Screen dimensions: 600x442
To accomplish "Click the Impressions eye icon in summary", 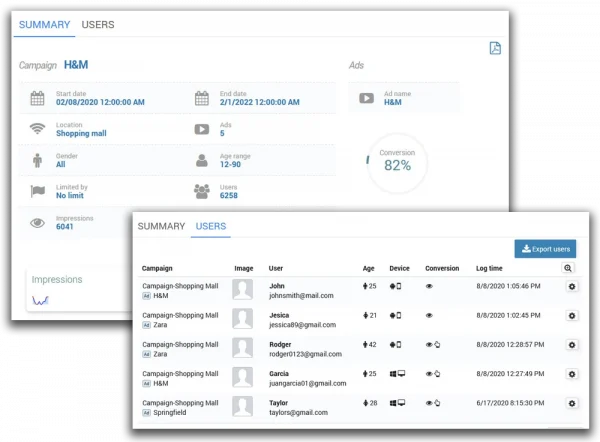I will pos(38,222).
